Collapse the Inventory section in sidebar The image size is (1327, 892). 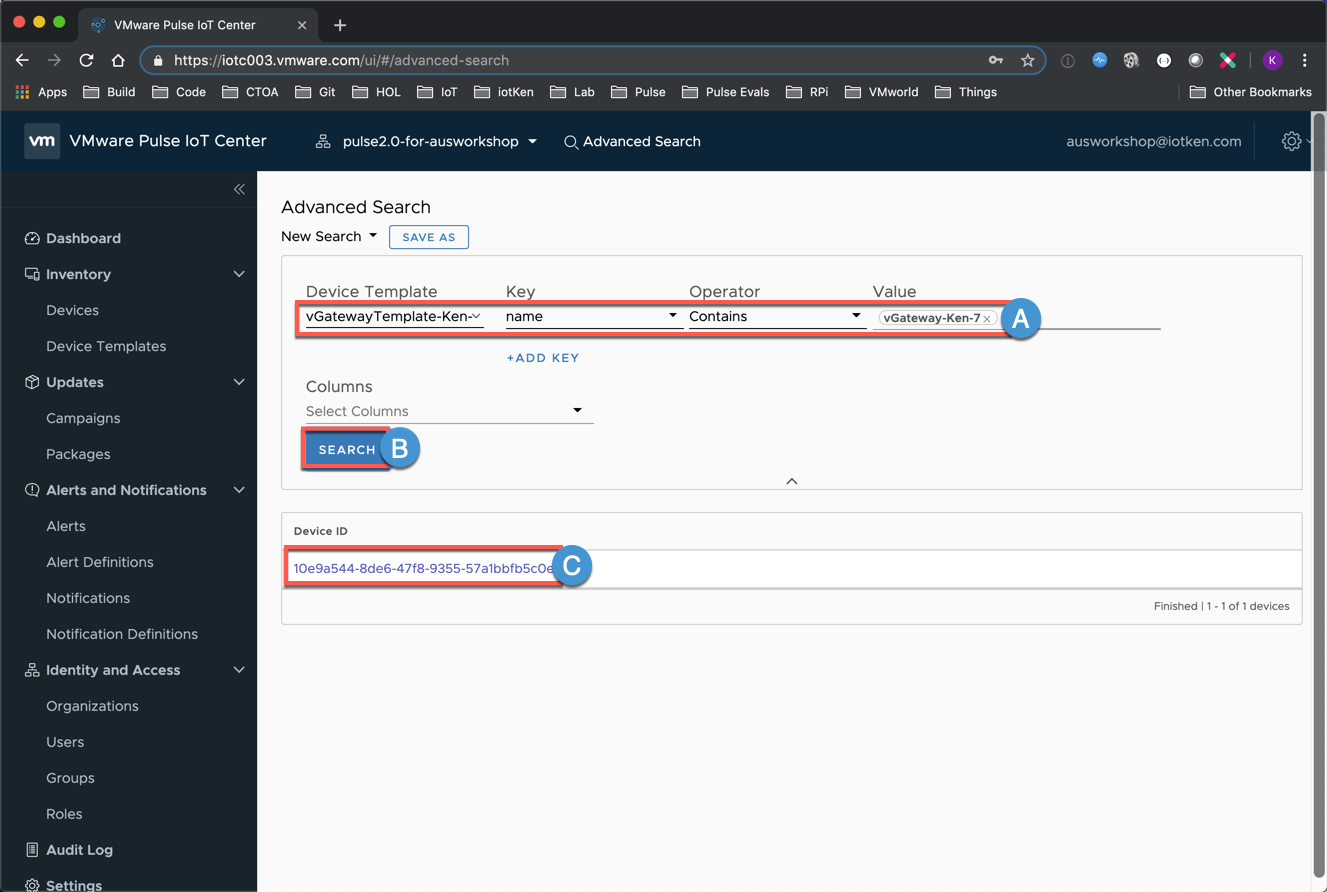click(x=239, y=274)
